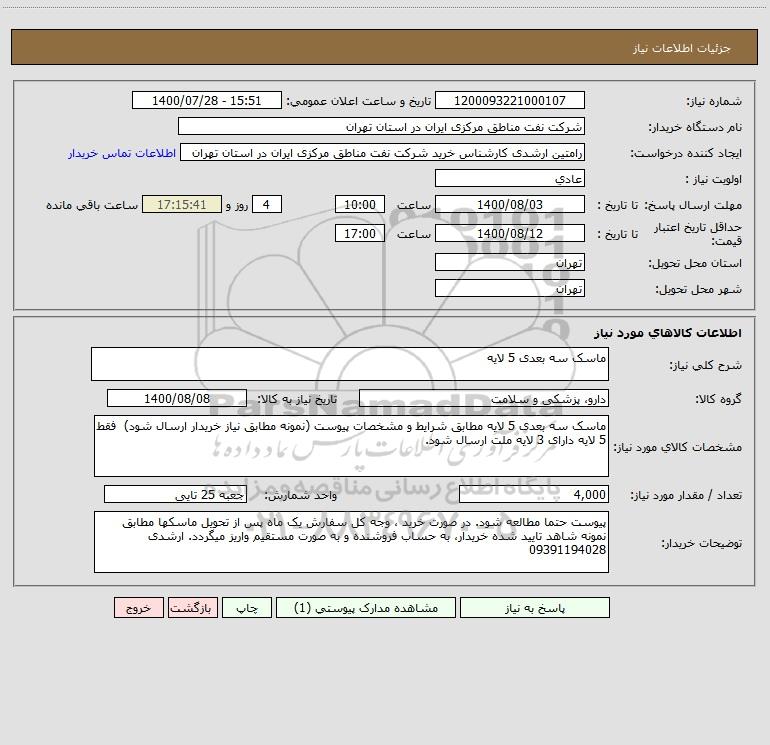Click the label توضیحات خریدار

(701, 544)
